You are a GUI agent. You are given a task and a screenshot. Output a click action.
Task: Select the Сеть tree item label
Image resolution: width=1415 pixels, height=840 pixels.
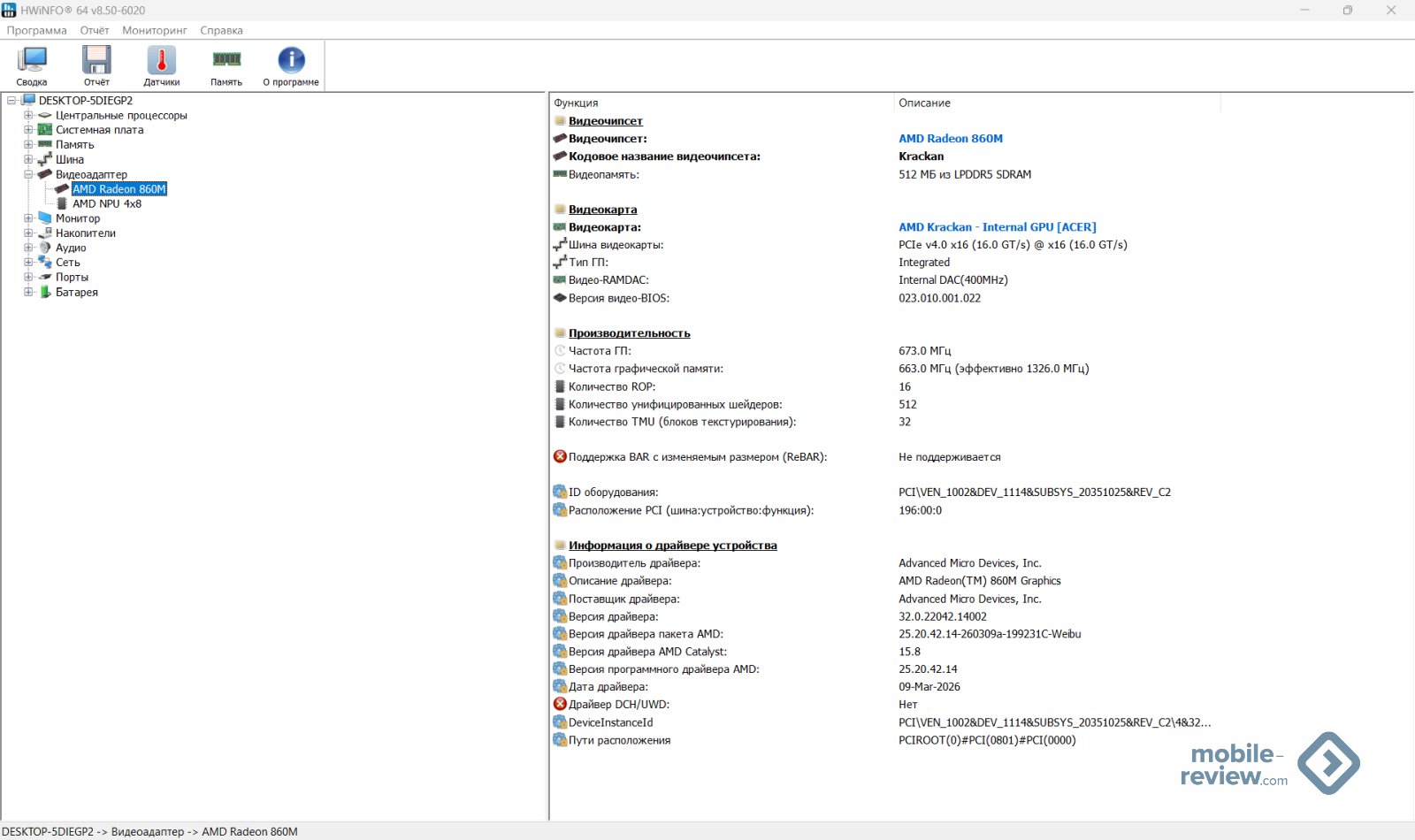coord(68,263)
